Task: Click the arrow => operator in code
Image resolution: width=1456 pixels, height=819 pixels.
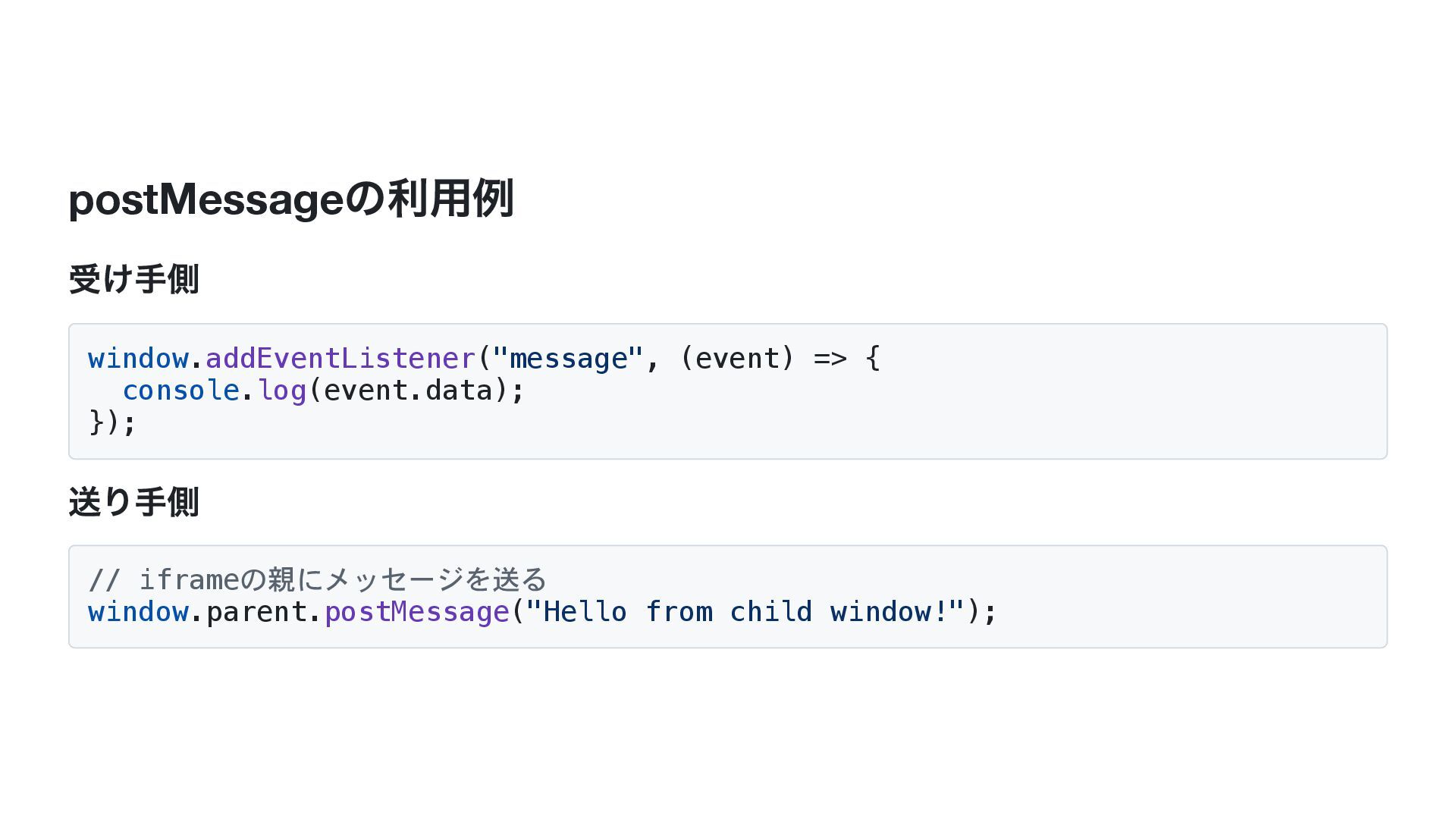Action: (x=830, y=358)
